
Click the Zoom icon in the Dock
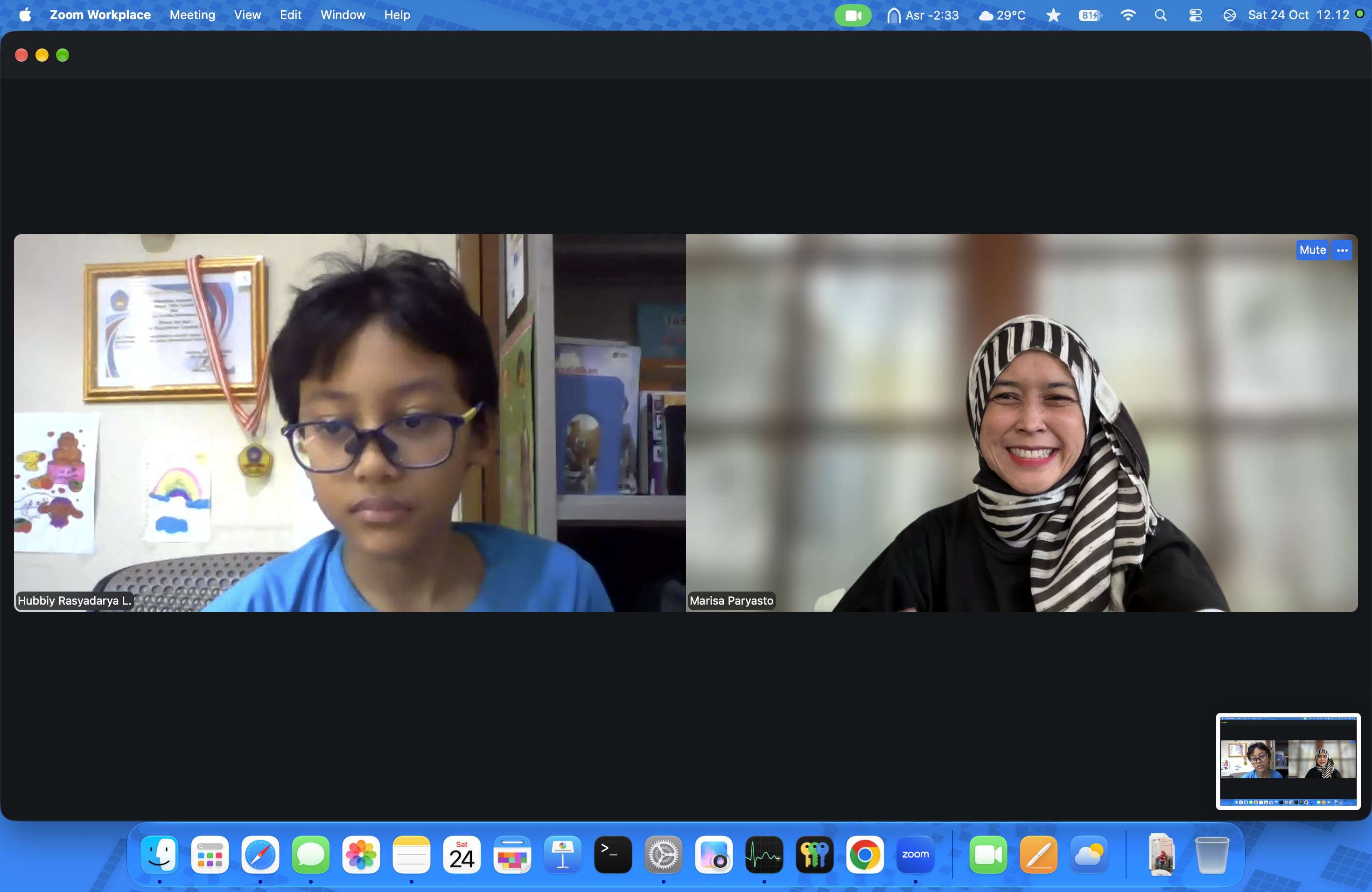tap(916, 855)
